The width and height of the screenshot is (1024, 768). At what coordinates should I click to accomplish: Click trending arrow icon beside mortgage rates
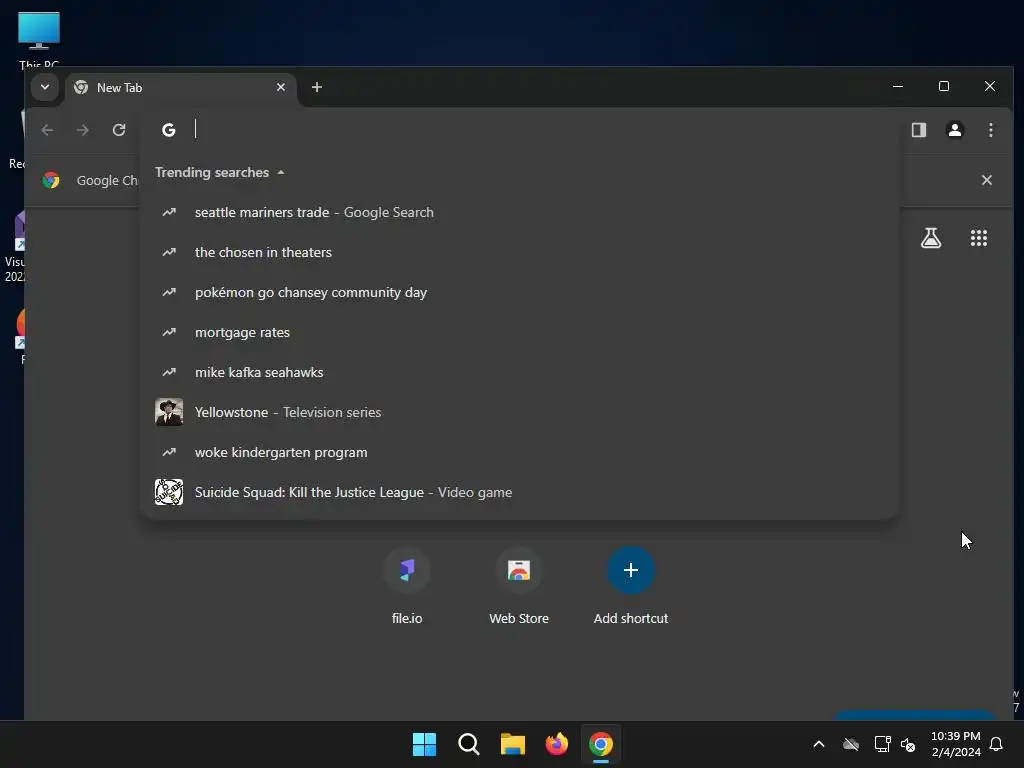tap(169, 332)
